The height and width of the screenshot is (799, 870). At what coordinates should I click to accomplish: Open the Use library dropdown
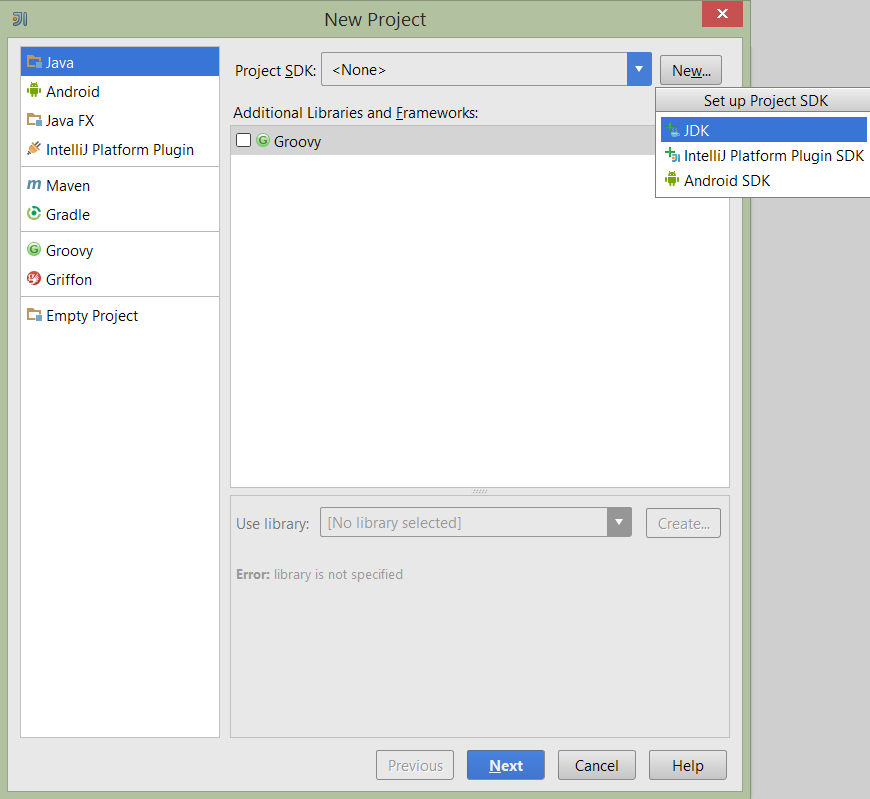point(618,522)
